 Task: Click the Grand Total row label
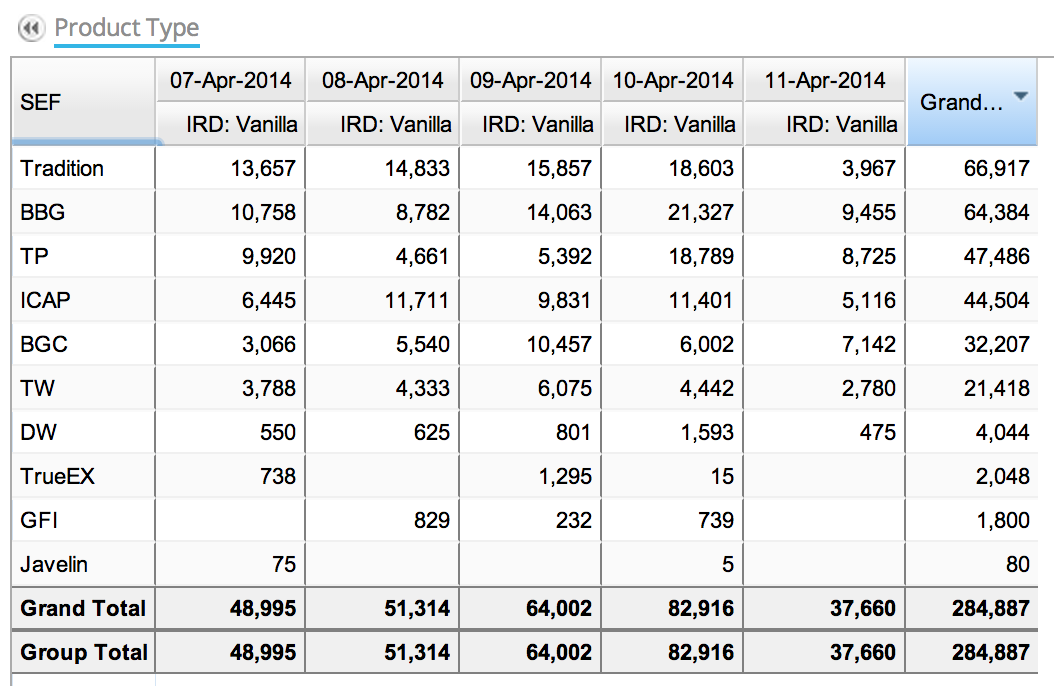point(83,608)
